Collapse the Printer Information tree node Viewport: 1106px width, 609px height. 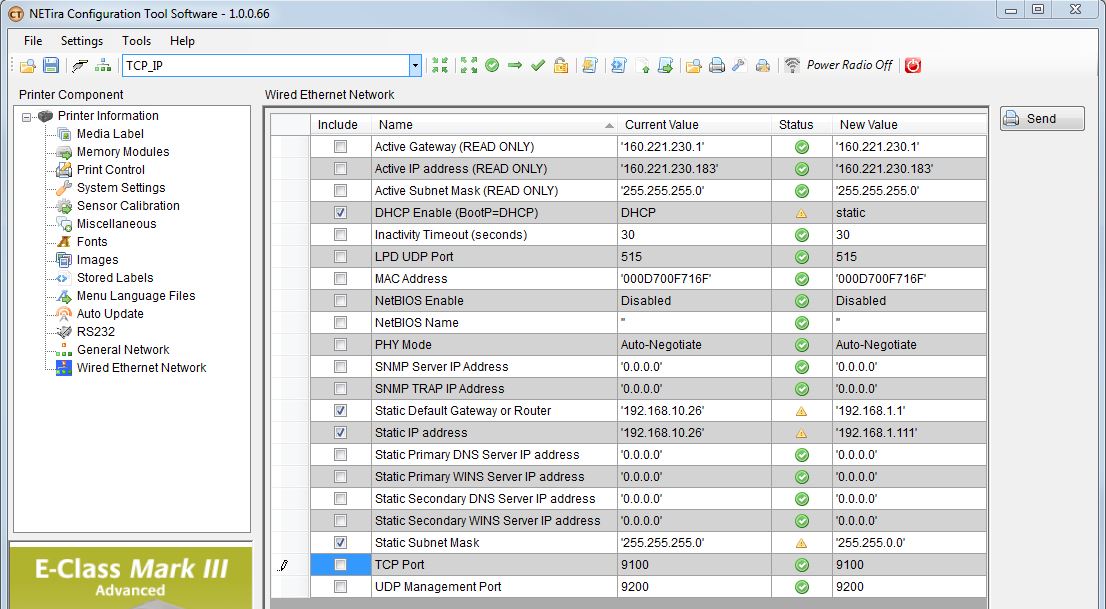(27, 116)
